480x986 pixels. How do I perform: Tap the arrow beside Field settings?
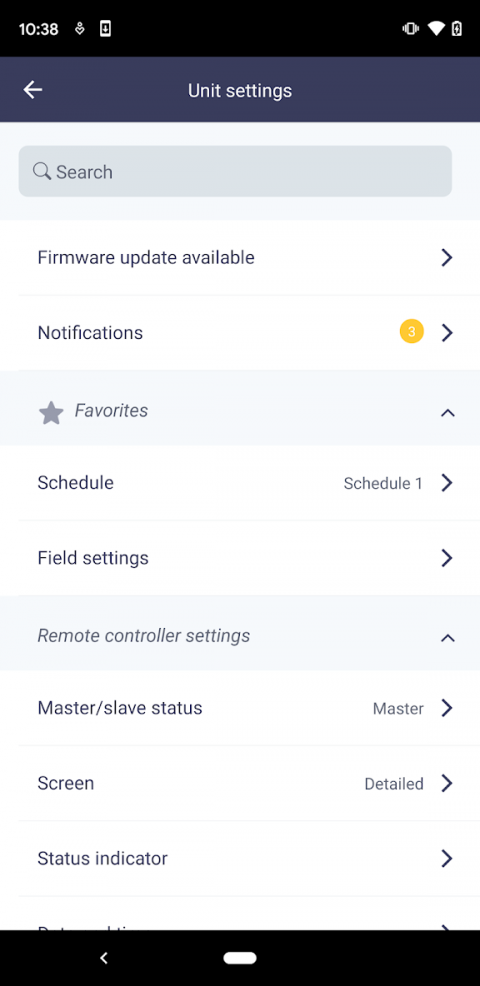447,558
